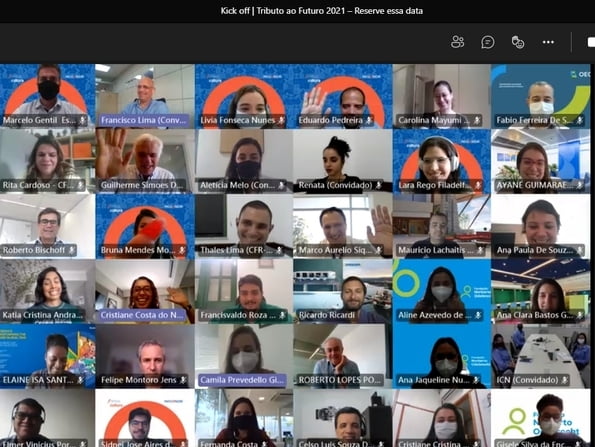Click Roberto Bischoff's microphone icon

pyautogui.click(x=71, y=250)
